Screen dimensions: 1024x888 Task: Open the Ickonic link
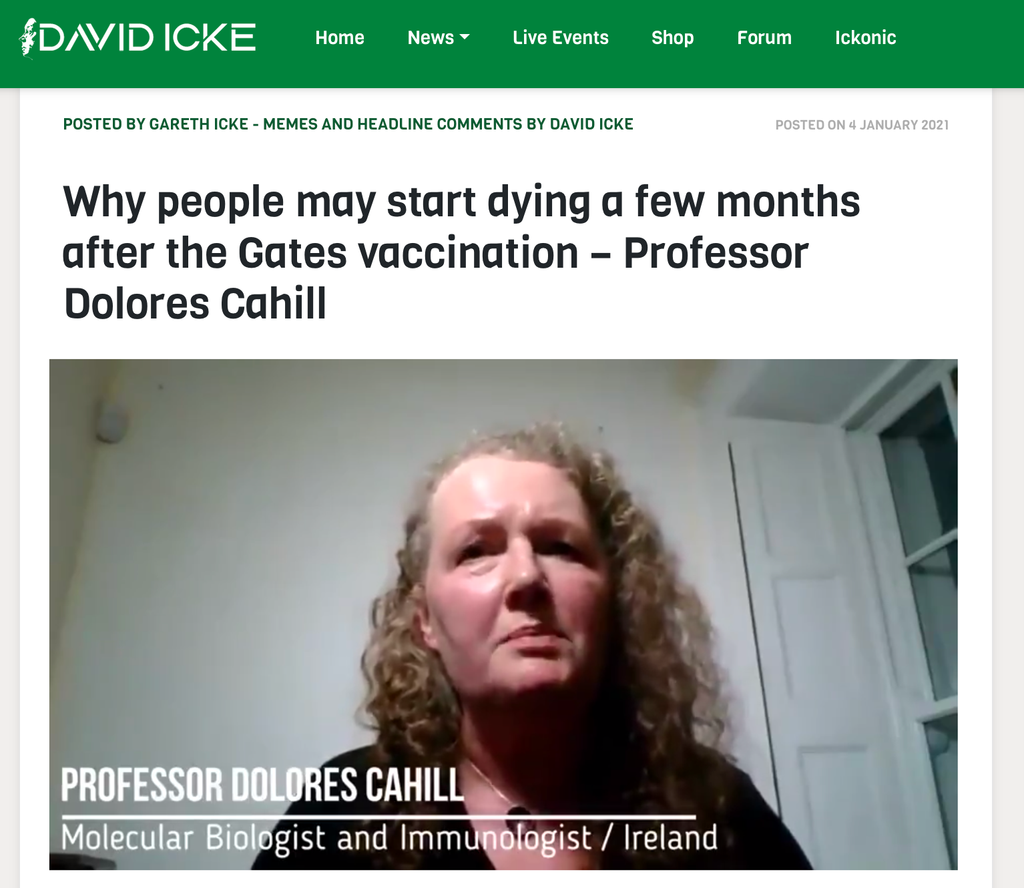[865, 38]
